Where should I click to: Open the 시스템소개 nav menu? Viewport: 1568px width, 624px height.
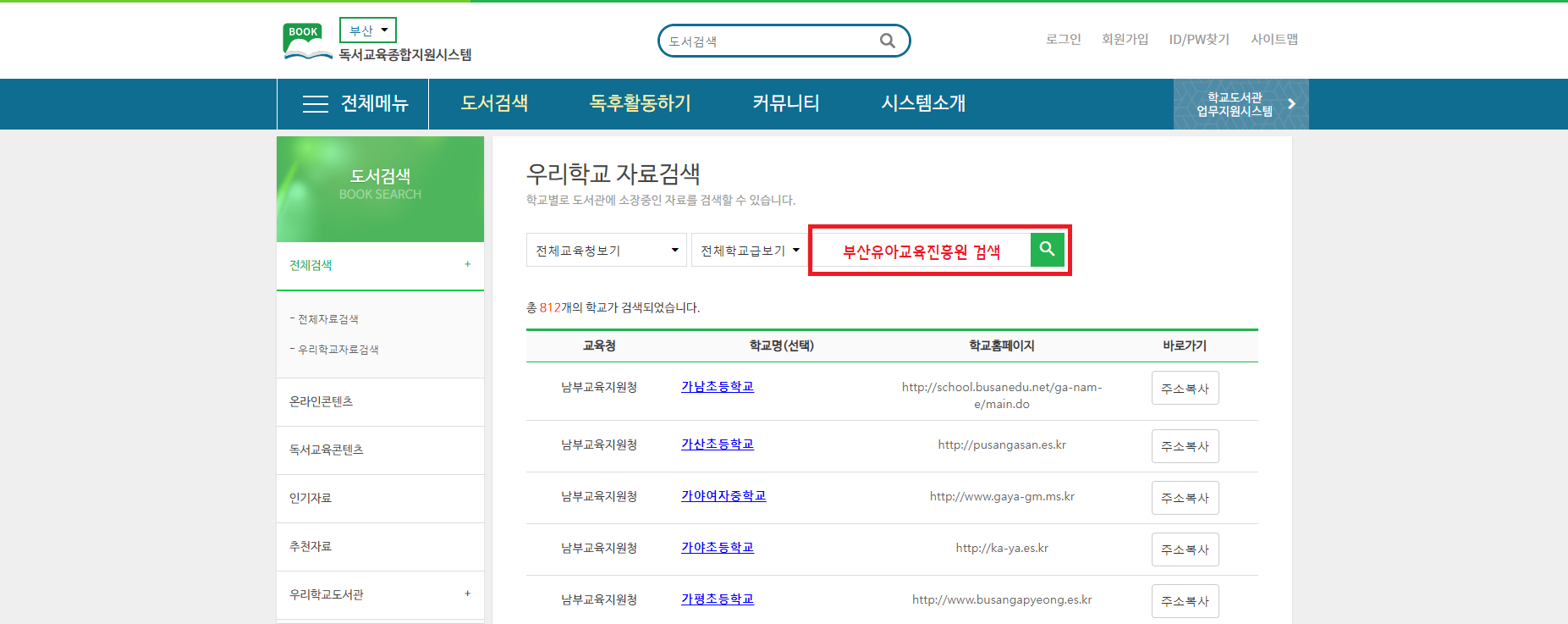(x=923, y=103)
